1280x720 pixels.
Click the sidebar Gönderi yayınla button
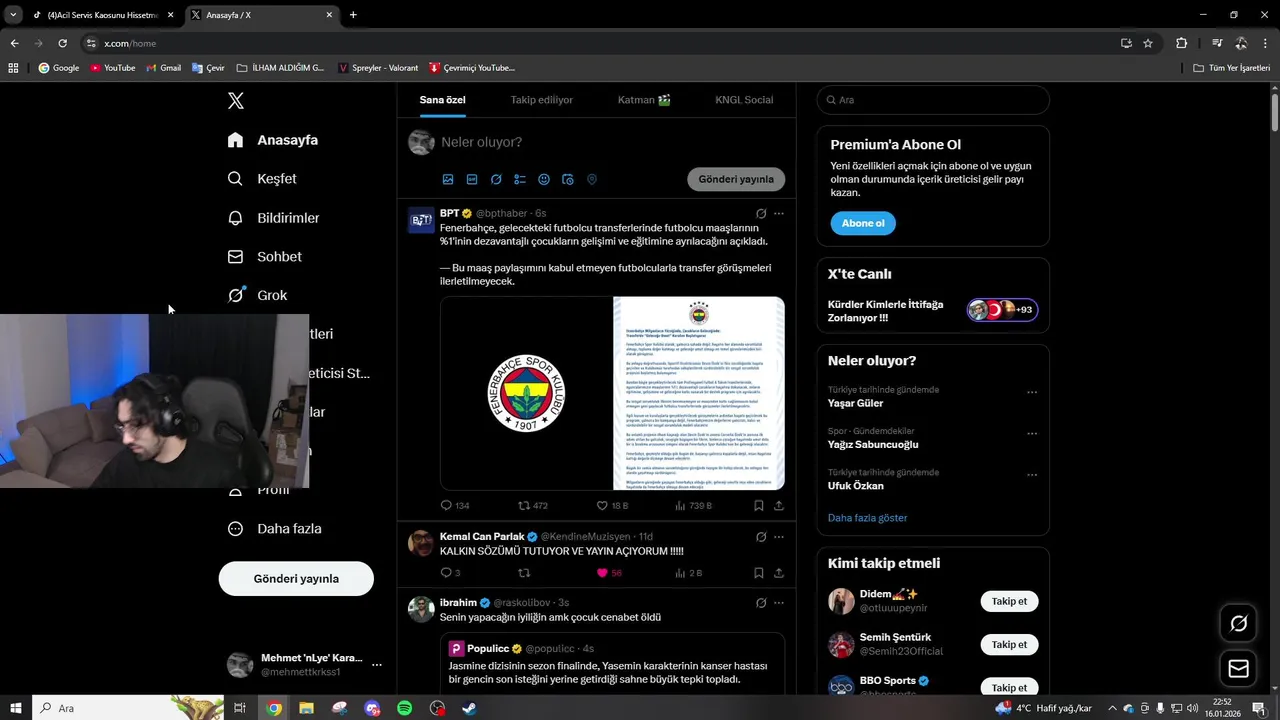pyautogui.click(x=296, y=579)
